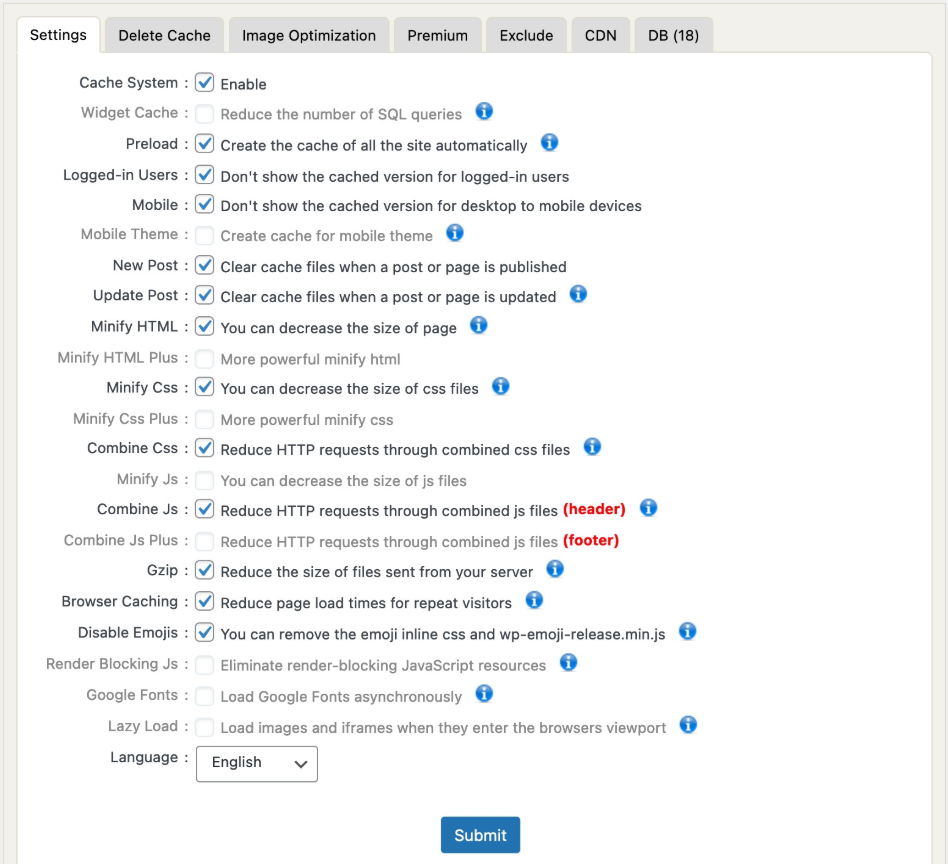Open the Preload info tooltip
Screen dimensions: 948x864
pos(549,143)
